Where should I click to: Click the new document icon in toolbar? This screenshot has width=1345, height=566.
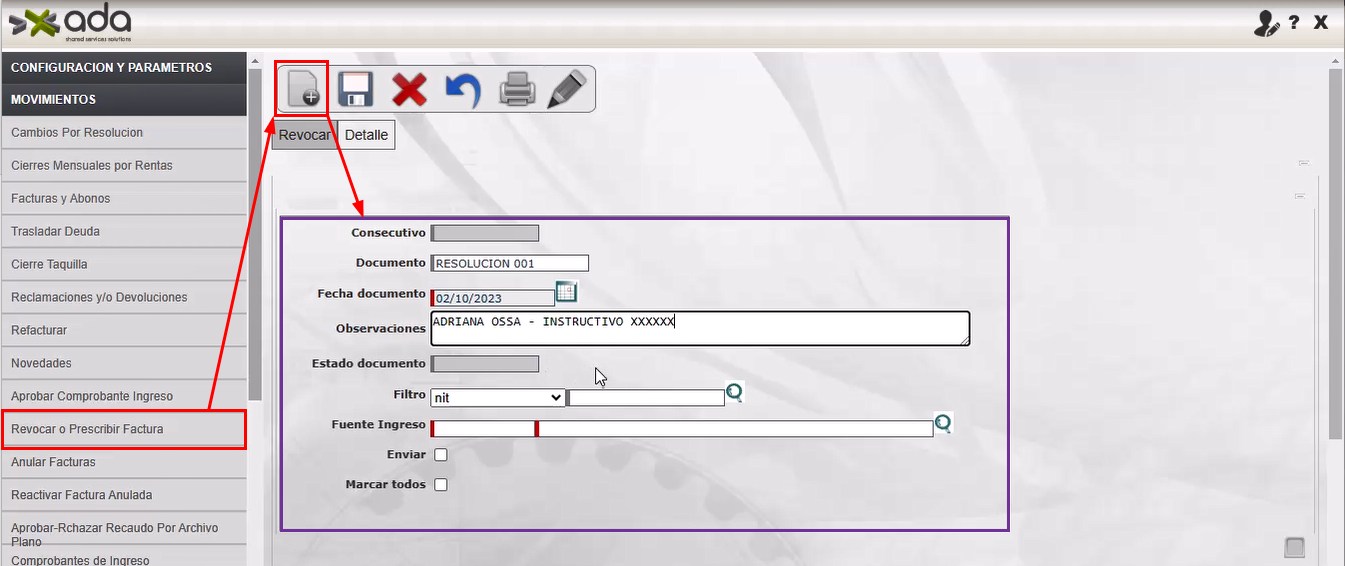pyautogui.click(x=302, y=89)
